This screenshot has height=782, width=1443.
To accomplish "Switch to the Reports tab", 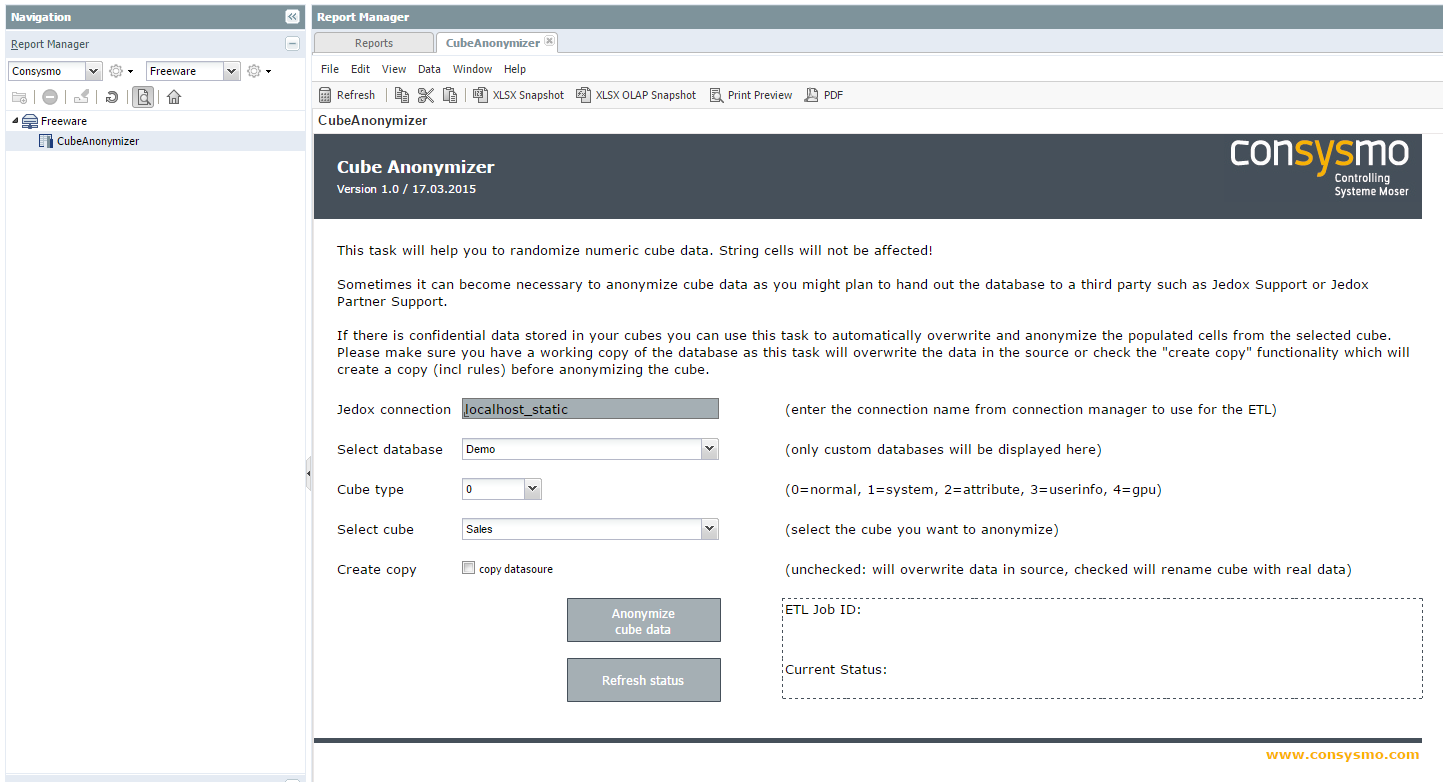I will [x=374, y=43].
